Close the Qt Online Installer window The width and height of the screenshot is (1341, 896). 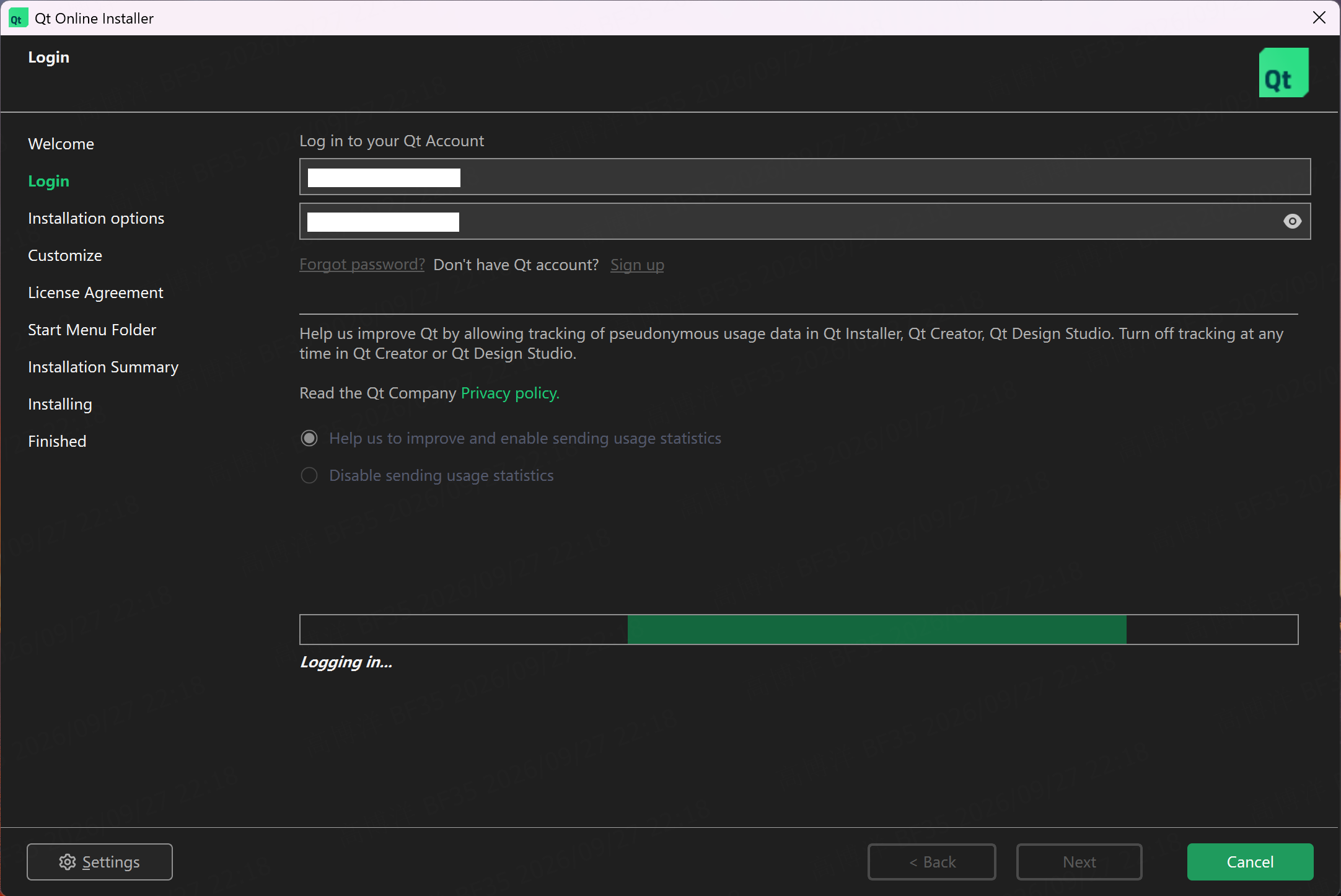coord(1319,18)
